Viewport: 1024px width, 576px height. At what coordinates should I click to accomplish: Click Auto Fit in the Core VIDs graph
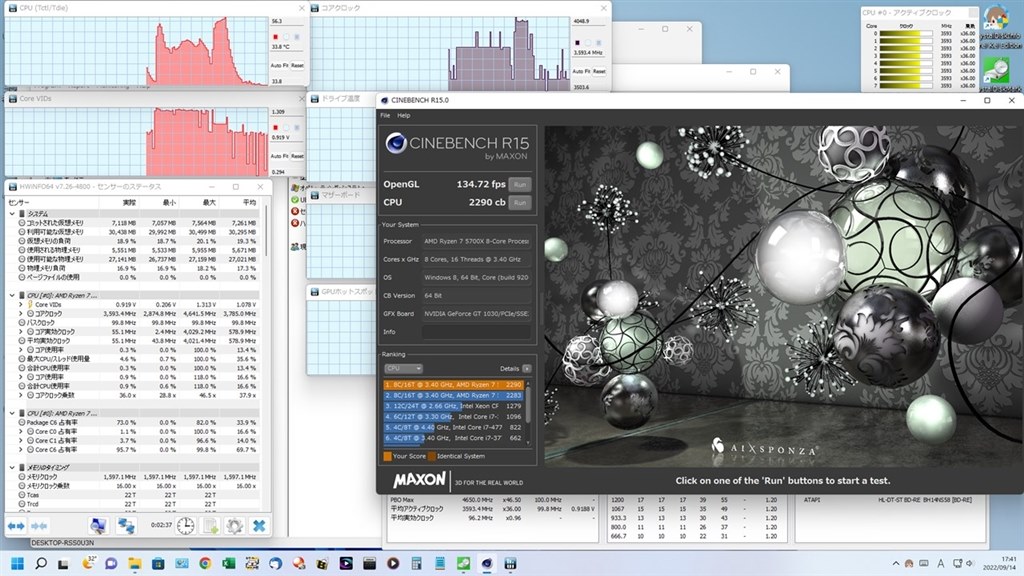pyautogui.click(x=280, y=156)
